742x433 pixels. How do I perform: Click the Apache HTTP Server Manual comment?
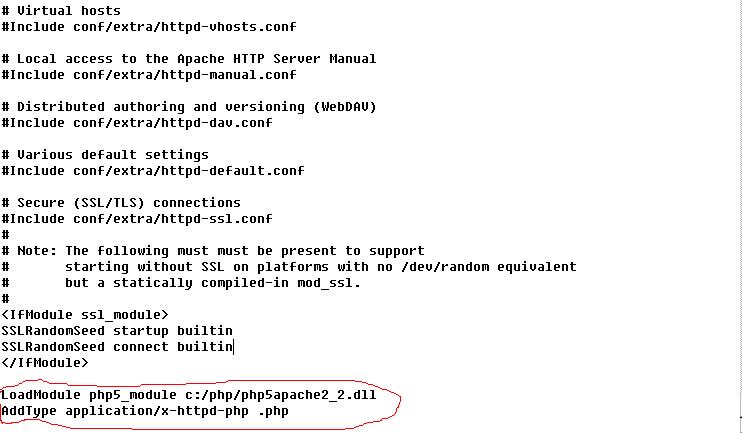pyautogui.click(x=189, y=58)
